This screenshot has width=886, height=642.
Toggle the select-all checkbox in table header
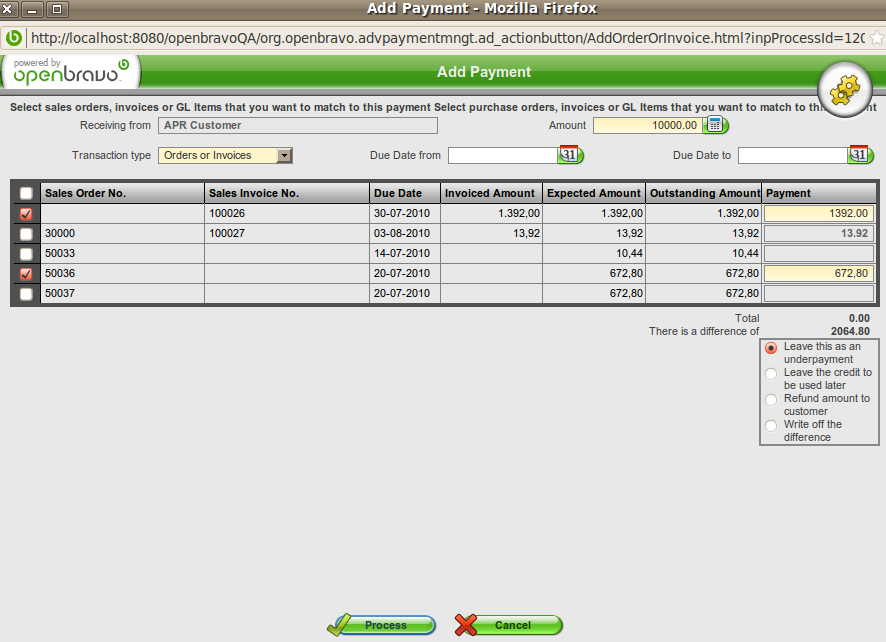[x=26, y=193]
